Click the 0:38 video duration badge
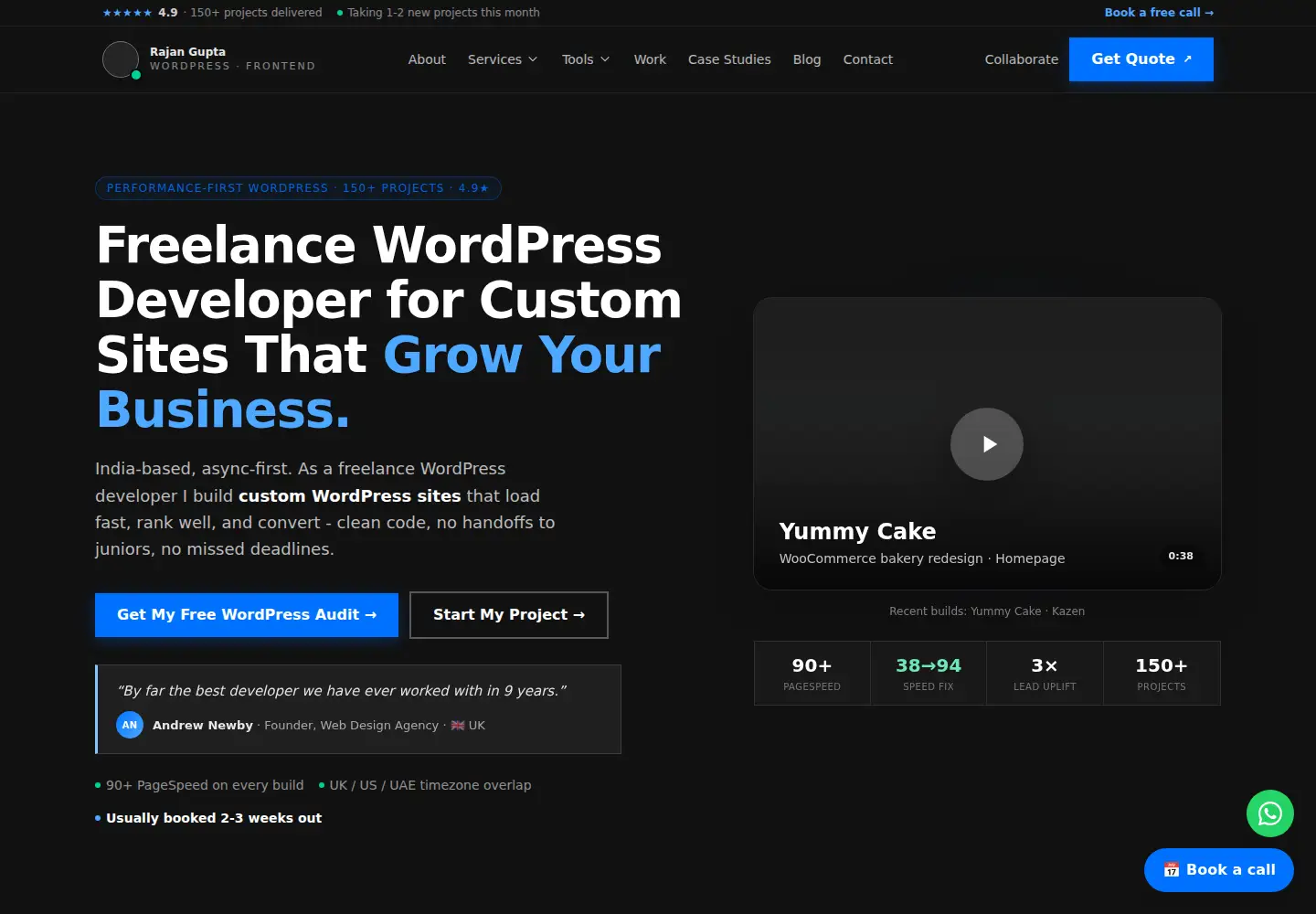Image resolution: width=1316 pixels, height=914 pixels. tap(1181, 556)
